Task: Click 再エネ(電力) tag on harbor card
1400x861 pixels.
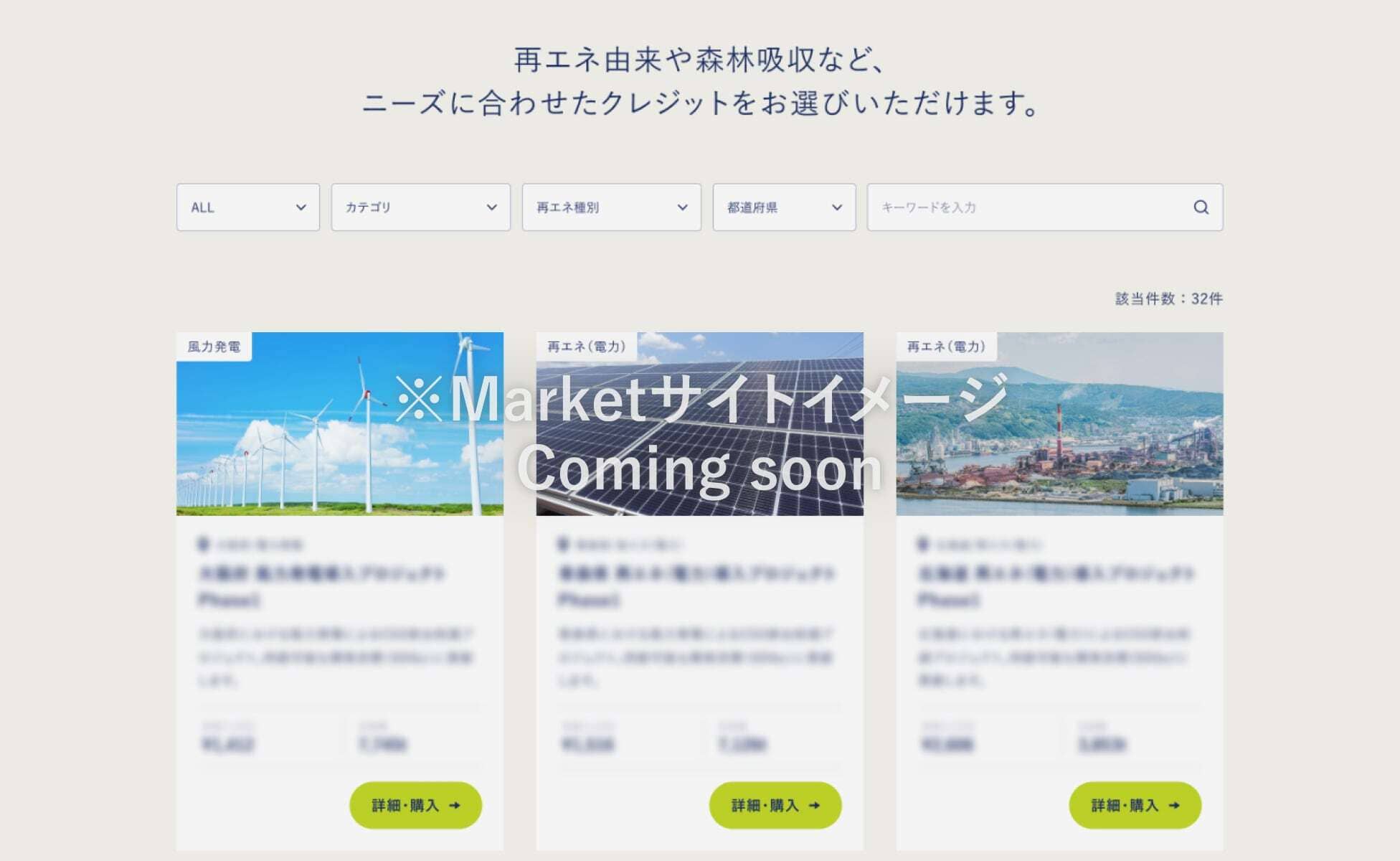Action: pyautogui.click(x=946, y=347)
